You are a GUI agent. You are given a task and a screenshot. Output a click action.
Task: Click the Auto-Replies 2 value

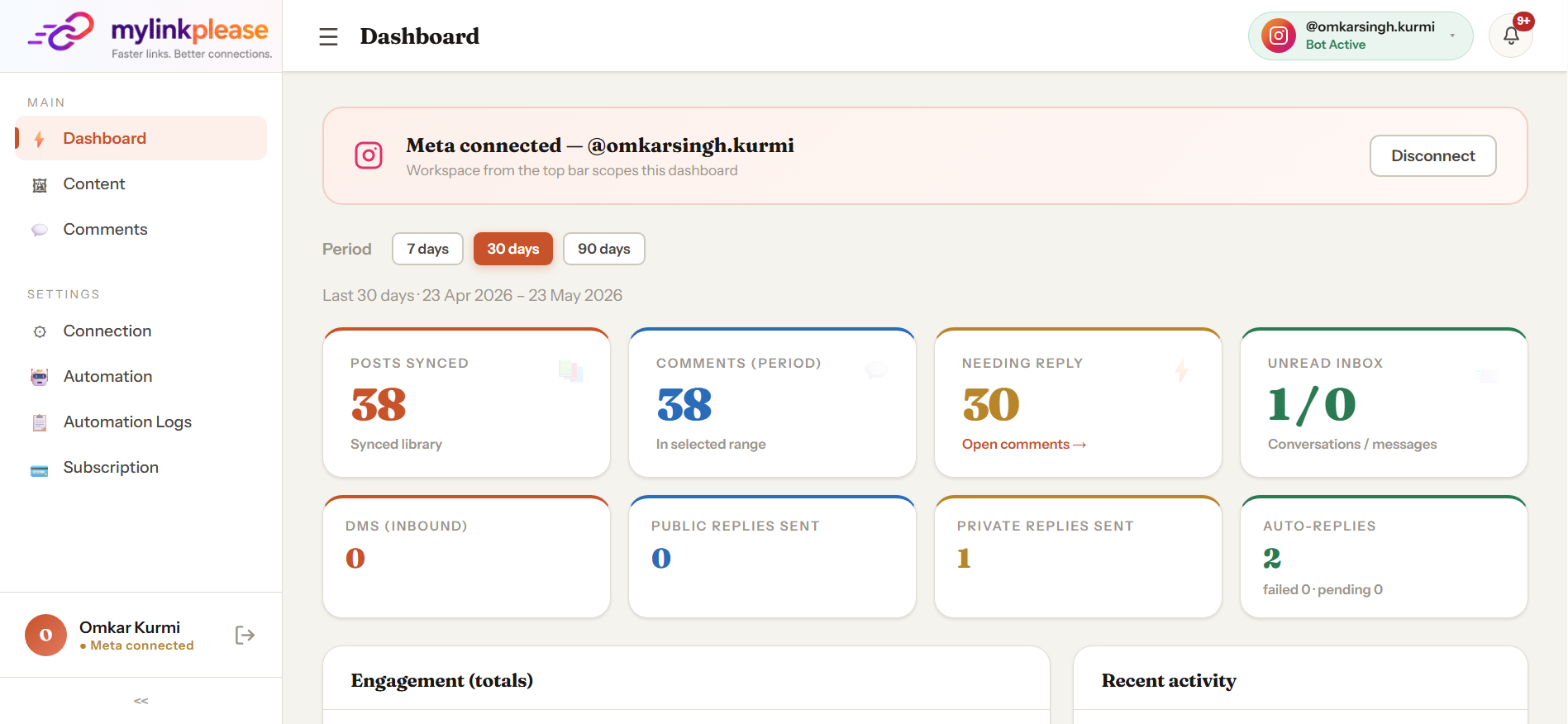[1272, 558]
